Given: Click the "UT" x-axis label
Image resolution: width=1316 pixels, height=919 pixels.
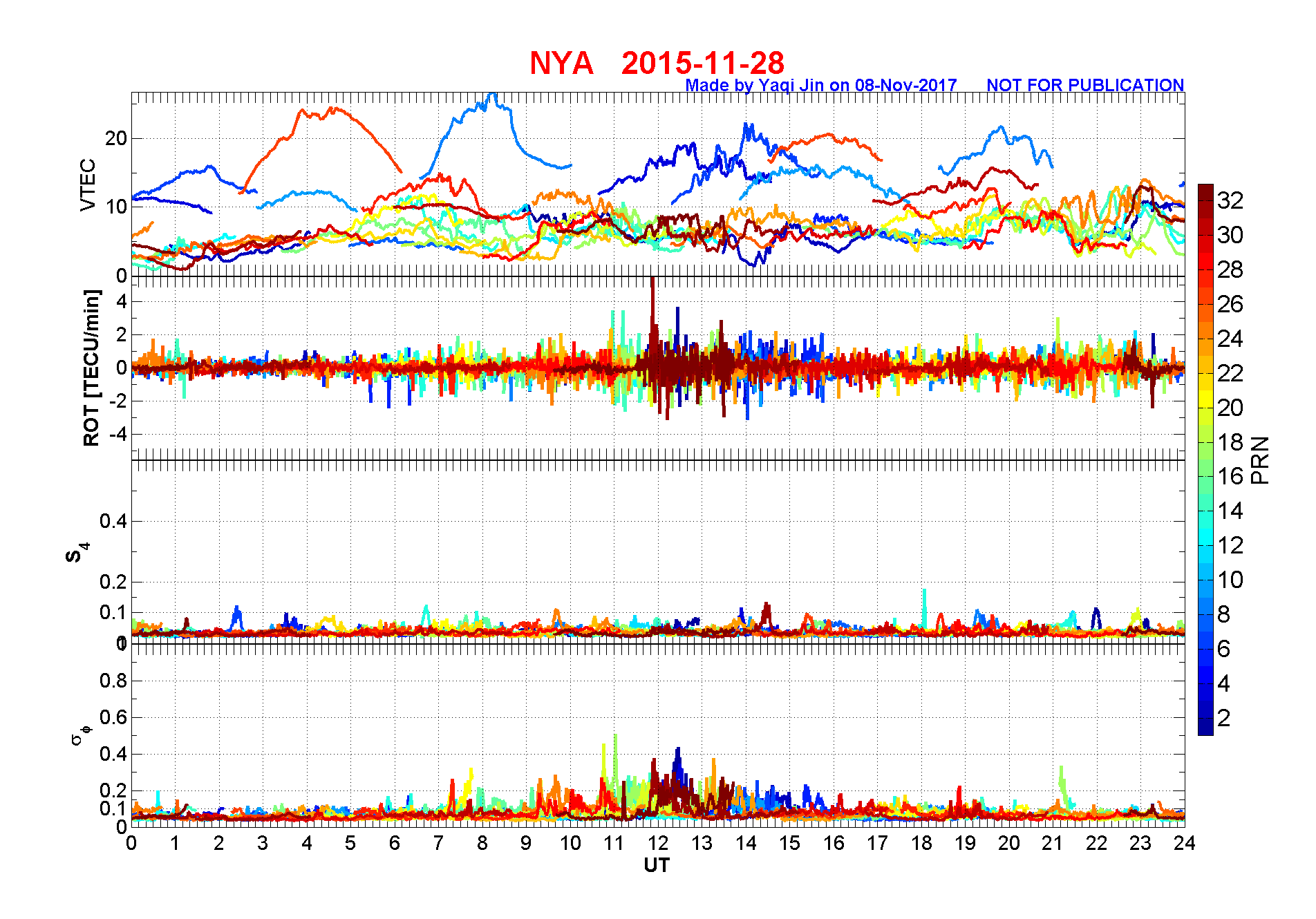Looking at the screenshot, I should tap(657, 865).
